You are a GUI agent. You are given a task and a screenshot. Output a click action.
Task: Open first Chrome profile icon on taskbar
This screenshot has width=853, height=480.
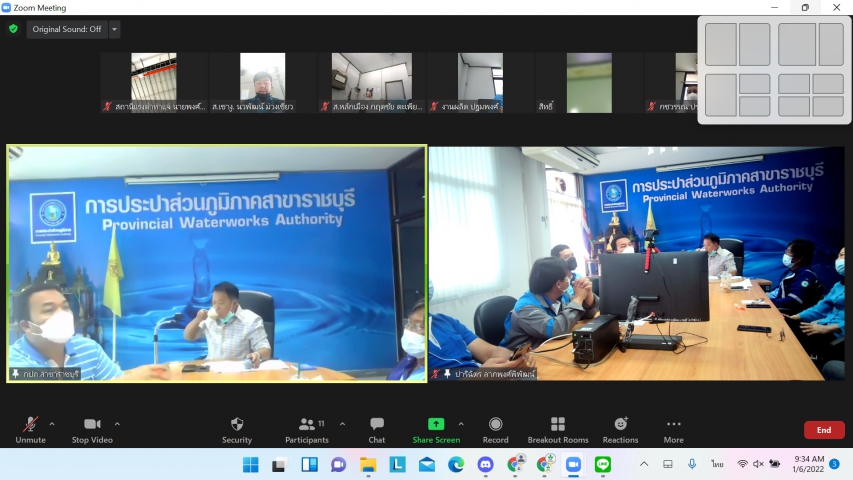tap(515, 464)
